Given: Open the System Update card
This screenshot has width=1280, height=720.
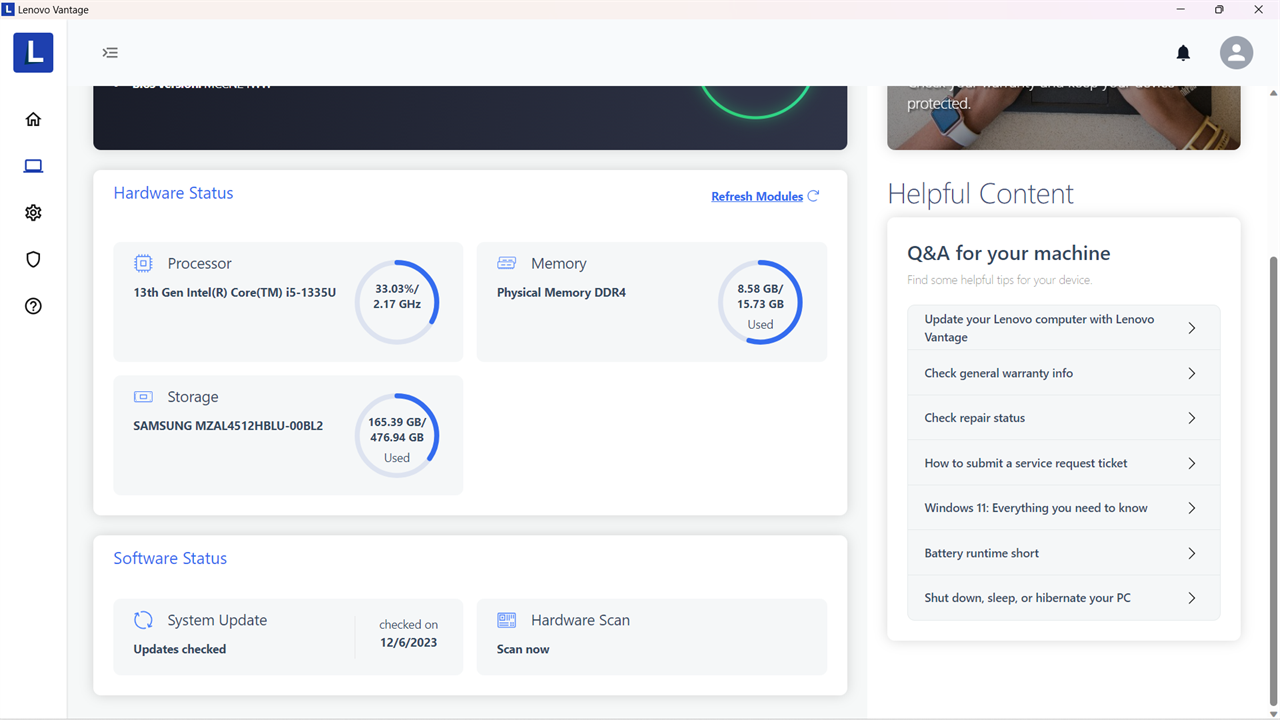Looking at the screenshot, I should 288,637.
